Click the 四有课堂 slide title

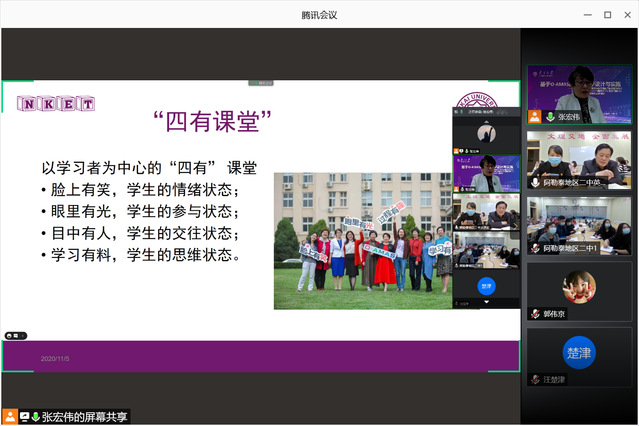(x=213, y=121)
